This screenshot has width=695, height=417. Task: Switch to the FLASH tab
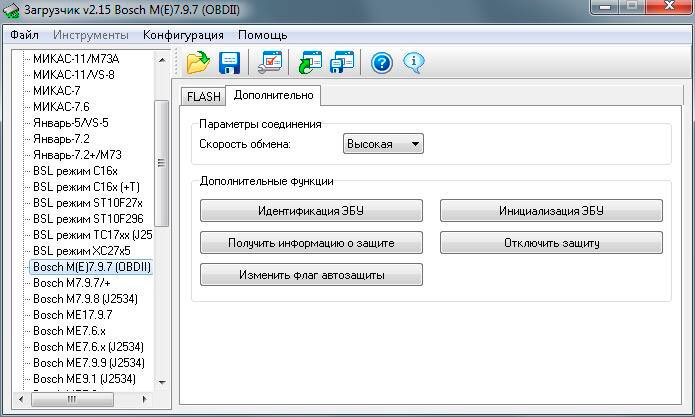pyautogui.click(x=203, y=96)
